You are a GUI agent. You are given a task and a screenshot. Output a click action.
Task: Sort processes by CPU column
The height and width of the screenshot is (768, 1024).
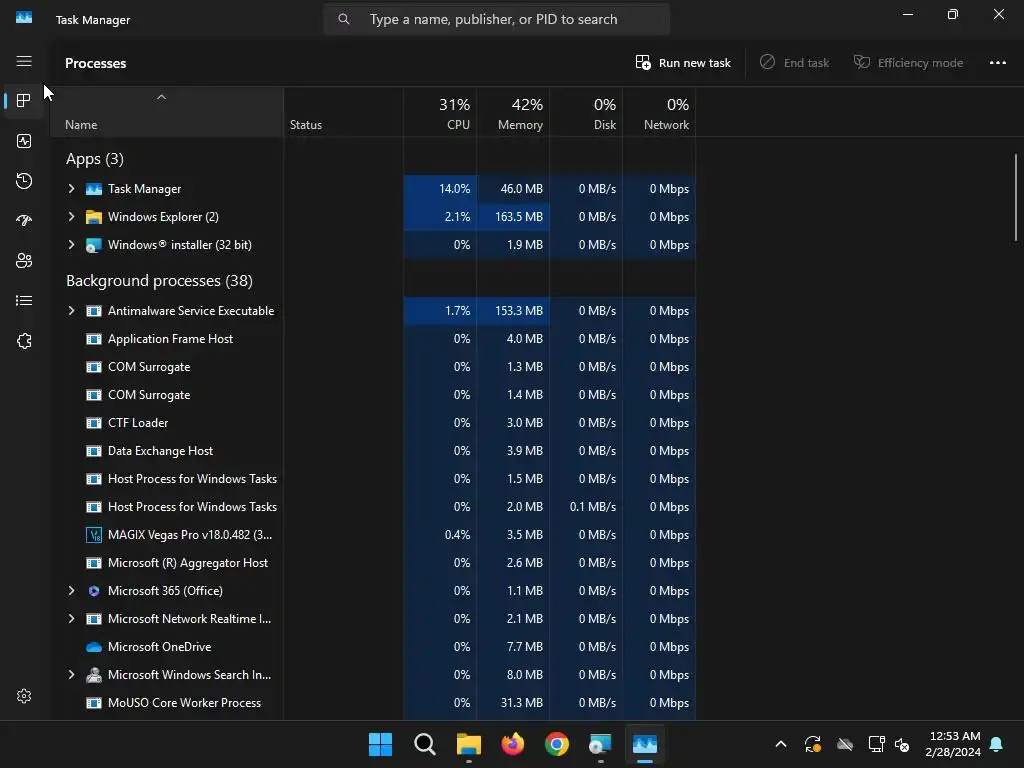(440, 113)
